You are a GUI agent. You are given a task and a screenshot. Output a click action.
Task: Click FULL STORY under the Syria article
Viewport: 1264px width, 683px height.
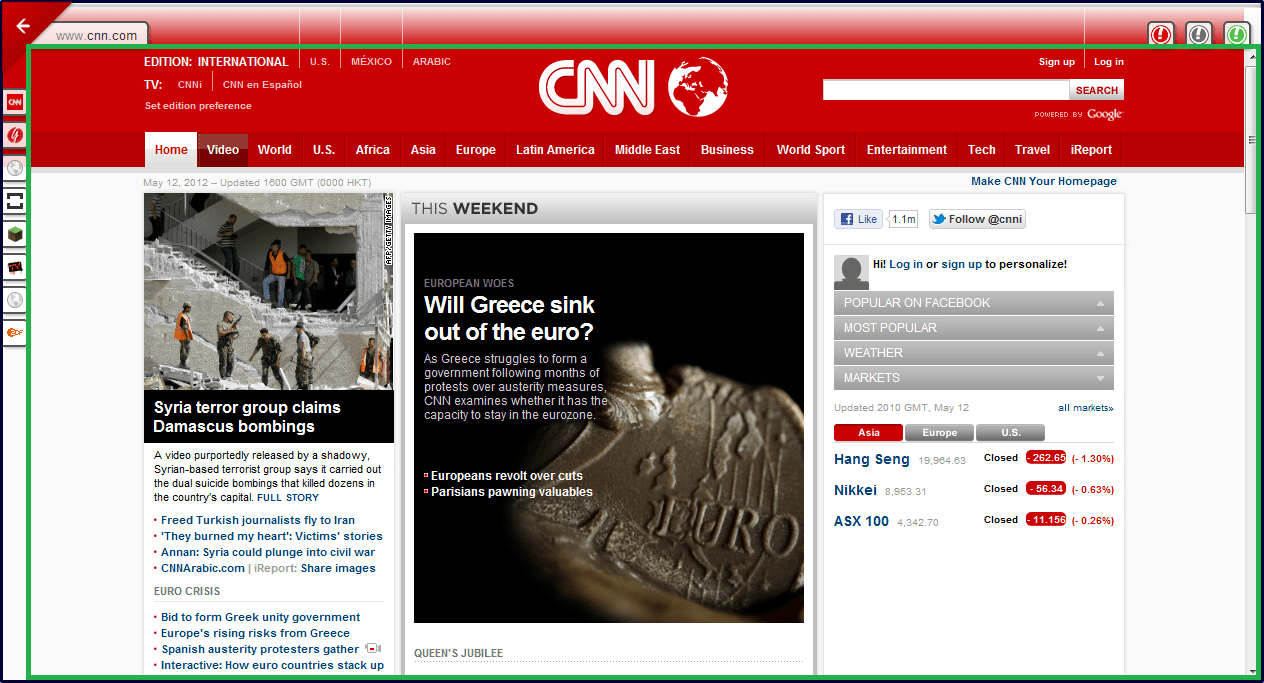(288, 498)
